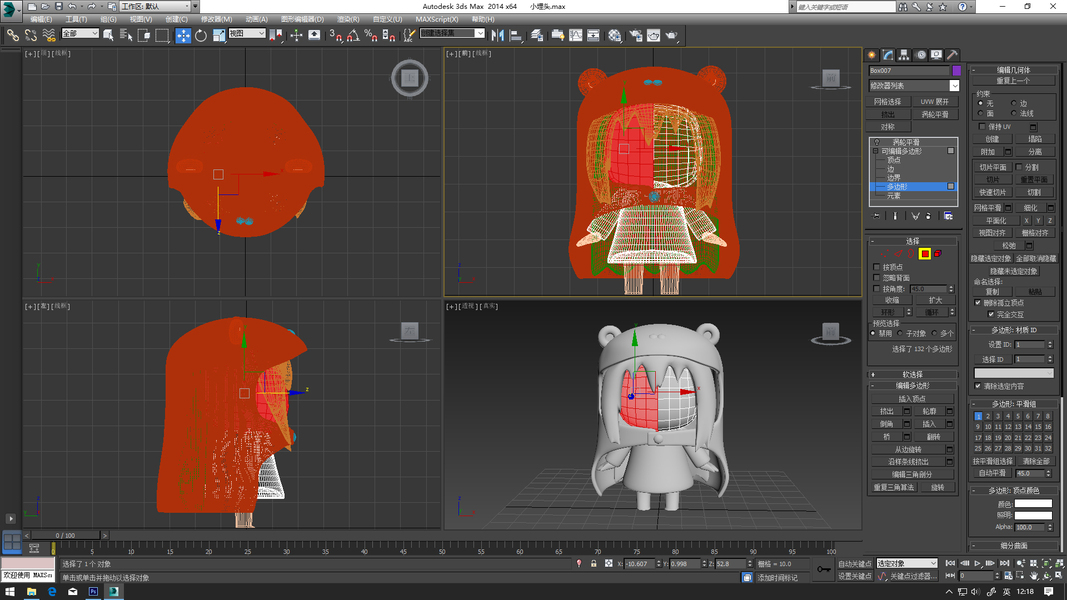Click the 插入顶点 button
Viewport: 1067px width, 600px height.
(913, 399)
